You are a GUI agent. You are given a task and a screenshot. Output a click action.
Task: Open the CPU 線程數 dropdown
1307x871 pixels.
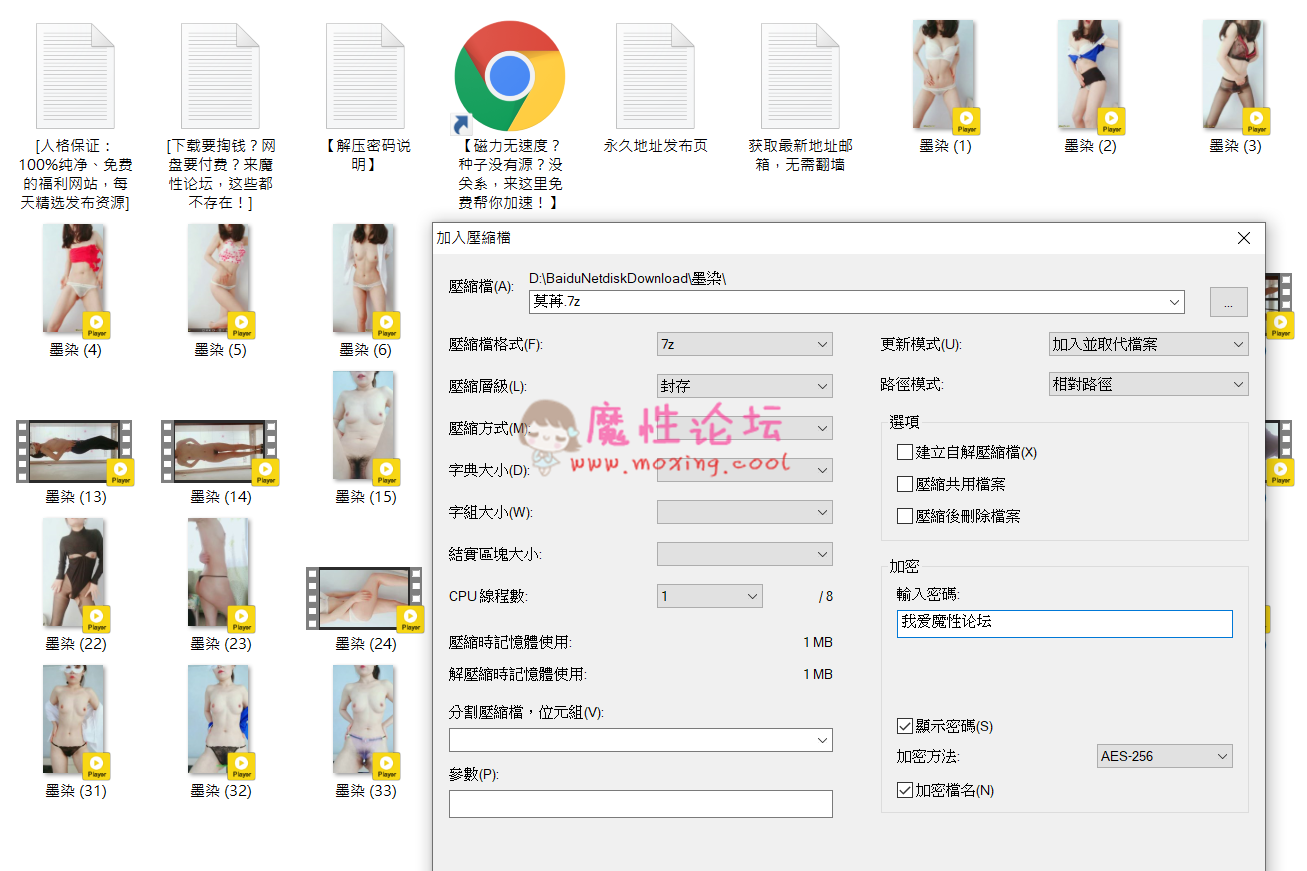[x=710, y=596]
